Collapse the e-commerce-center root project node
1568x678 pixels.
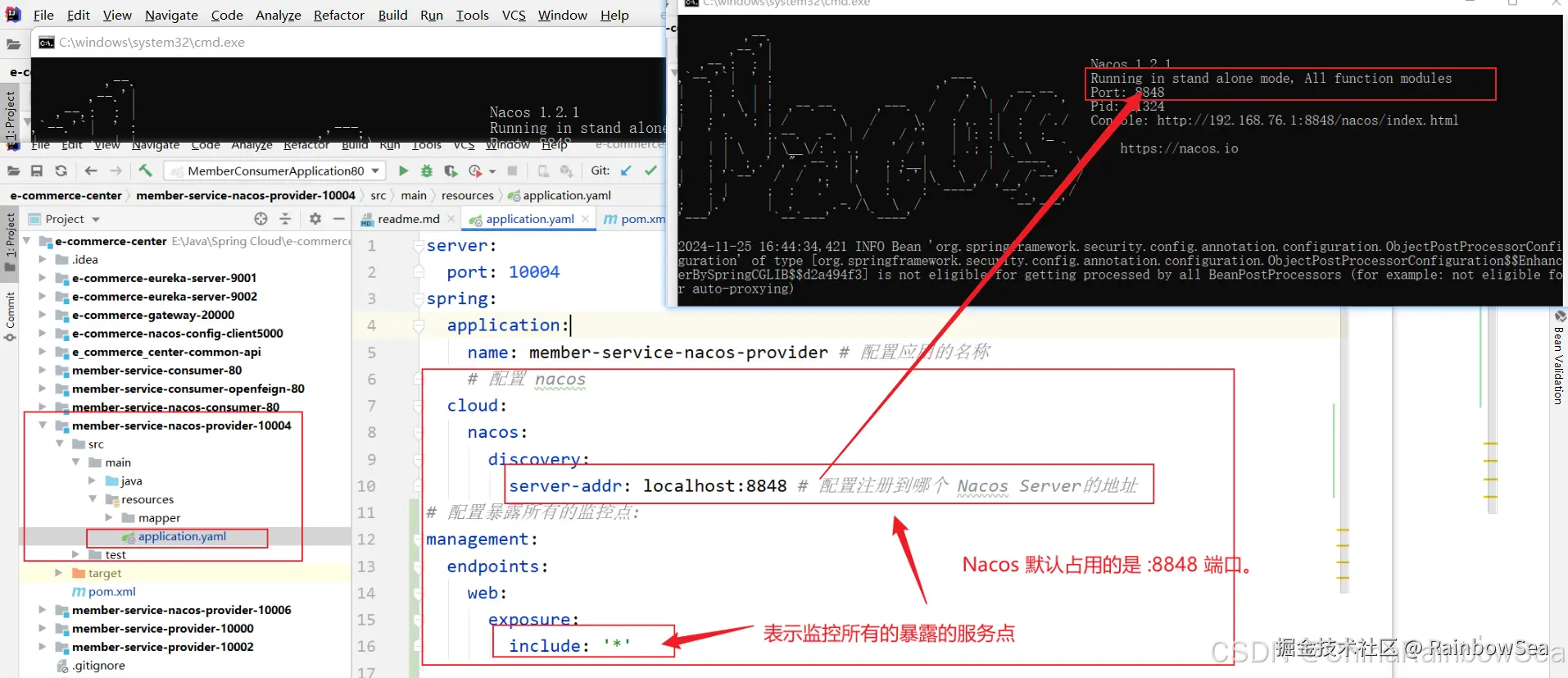point(27,241)
